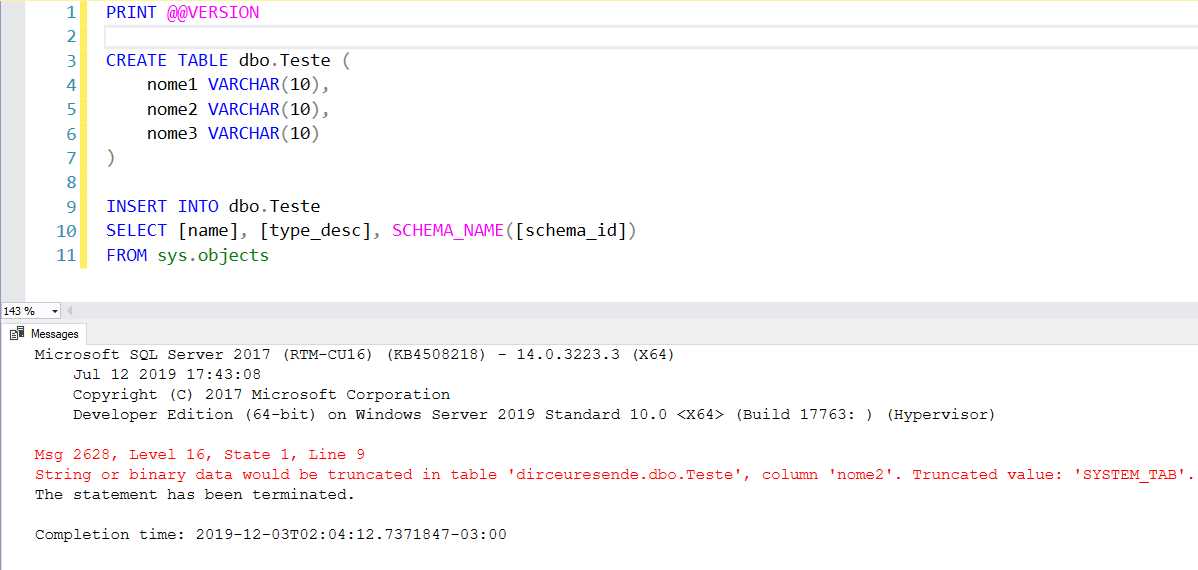This screenshot has height=570, width=1198.
Task: Click the 'Jul 12 2019 17:43:08' line
Action: (167, 375)
